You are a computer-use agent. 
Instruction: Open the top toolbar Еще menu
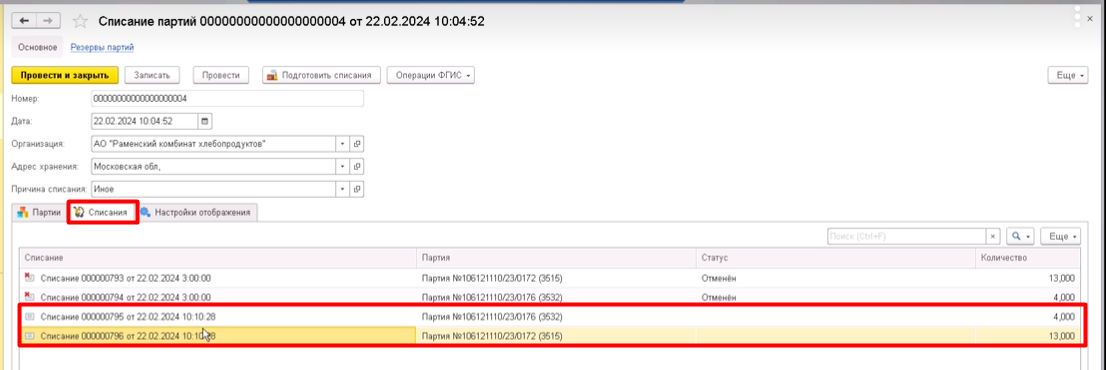[1069, 75]
